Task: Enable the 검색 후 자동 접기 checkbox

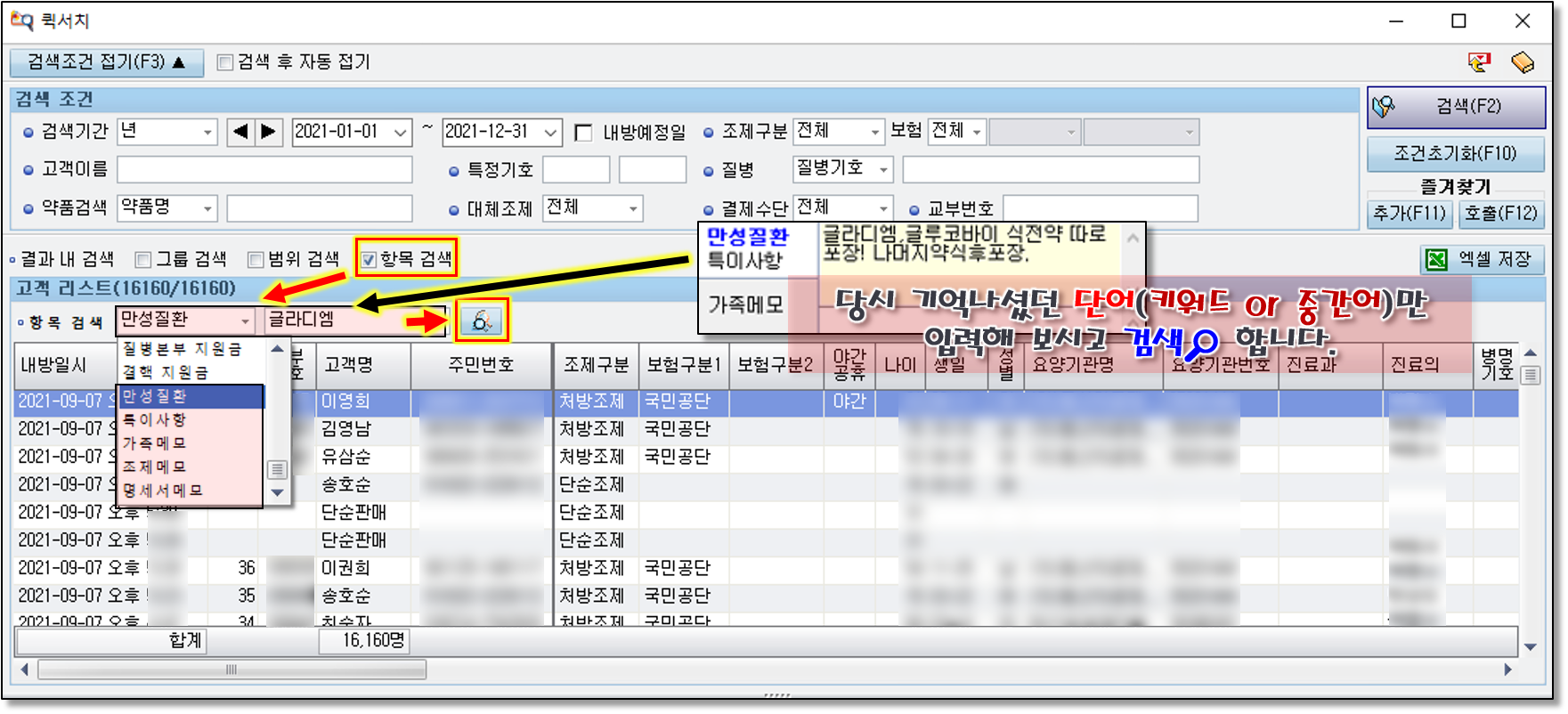Action: coord(225,62)
